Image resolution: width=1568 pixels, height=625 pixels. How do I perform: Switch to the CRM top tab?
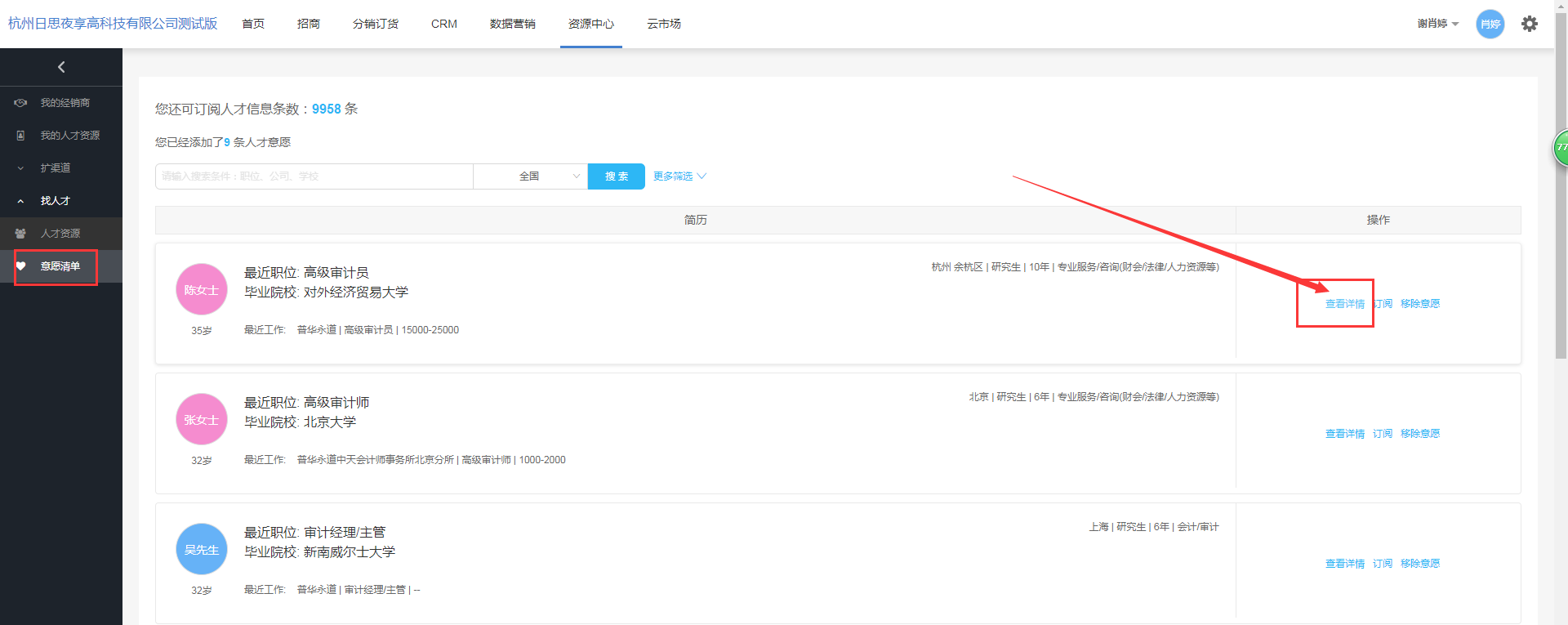[x=443, y=24]
